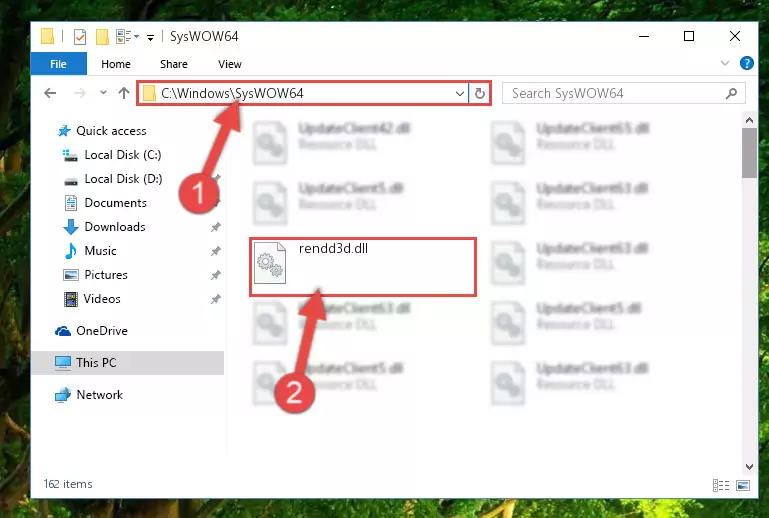The width and height of the screenshot is (769, 518).
Task: Select Network in the navigation pane
Action: [100, 395]
